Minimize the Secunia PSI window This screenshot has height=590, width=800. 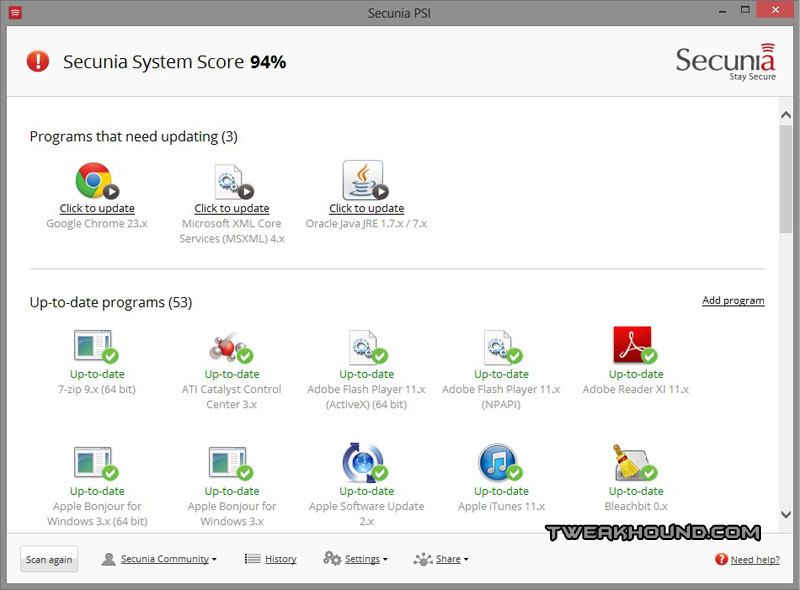722,11
